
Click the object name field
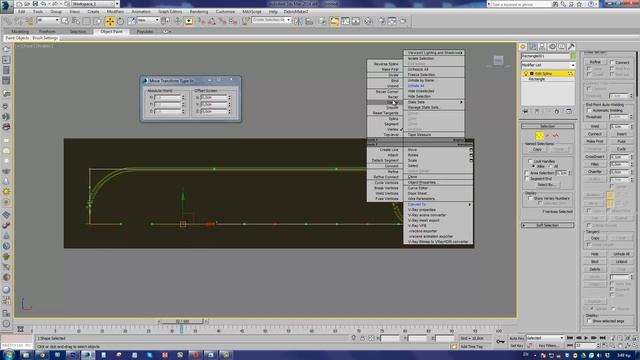(545, 56)
